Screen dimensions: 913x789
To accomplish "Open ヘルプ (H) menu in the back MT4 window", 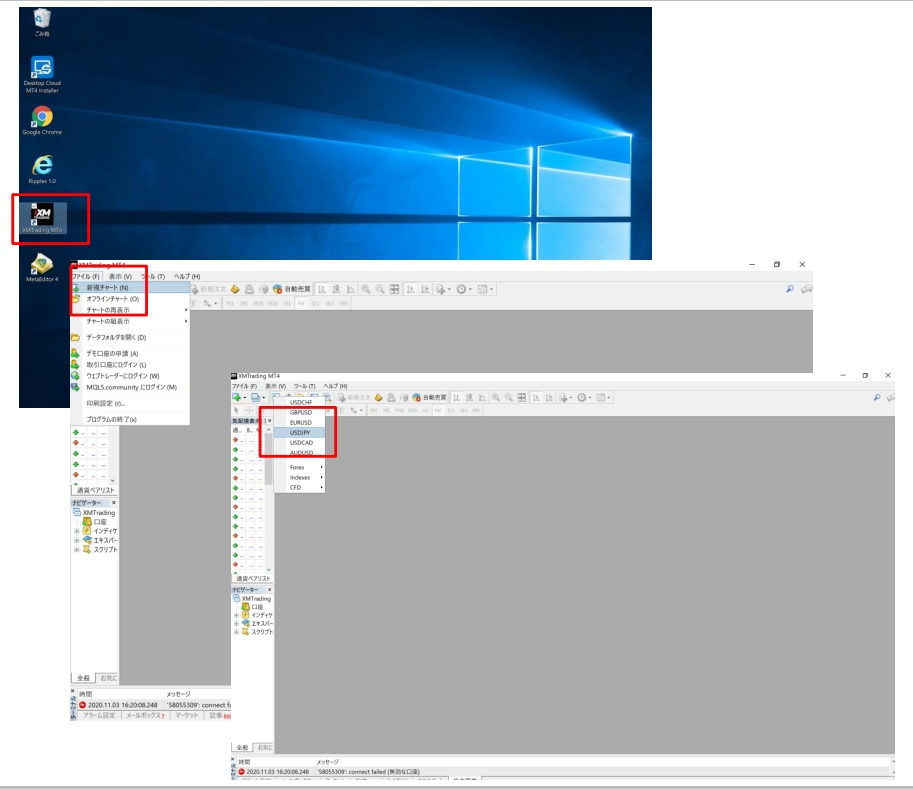I will point(186,277).
